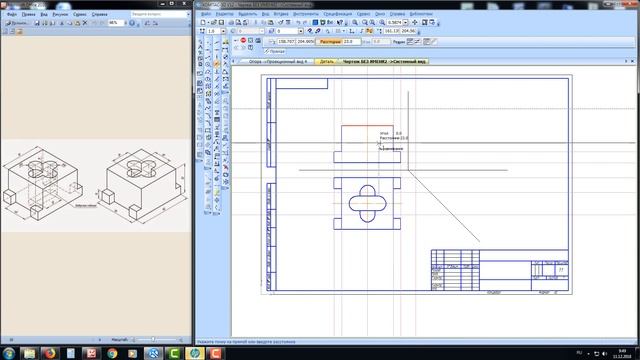Open the Правка menu in picture viewer
Viewport: 640px width, 360px height.
click(28, 14)
